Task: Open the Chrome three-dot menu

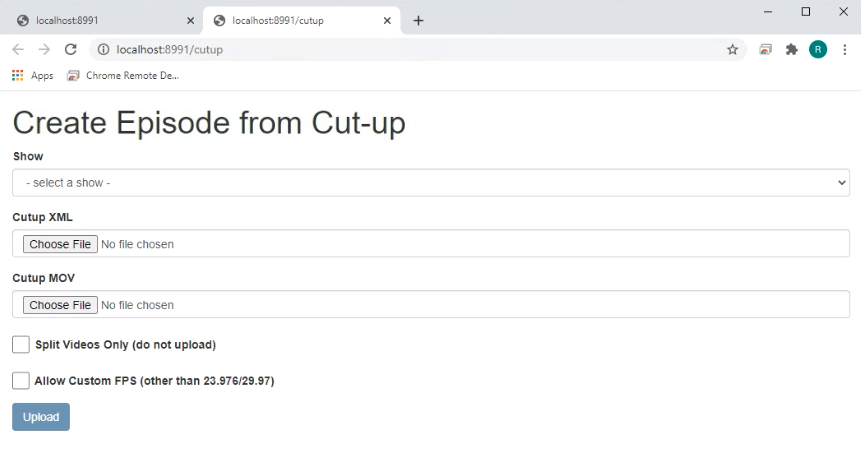Action: (x=844, y=49)
